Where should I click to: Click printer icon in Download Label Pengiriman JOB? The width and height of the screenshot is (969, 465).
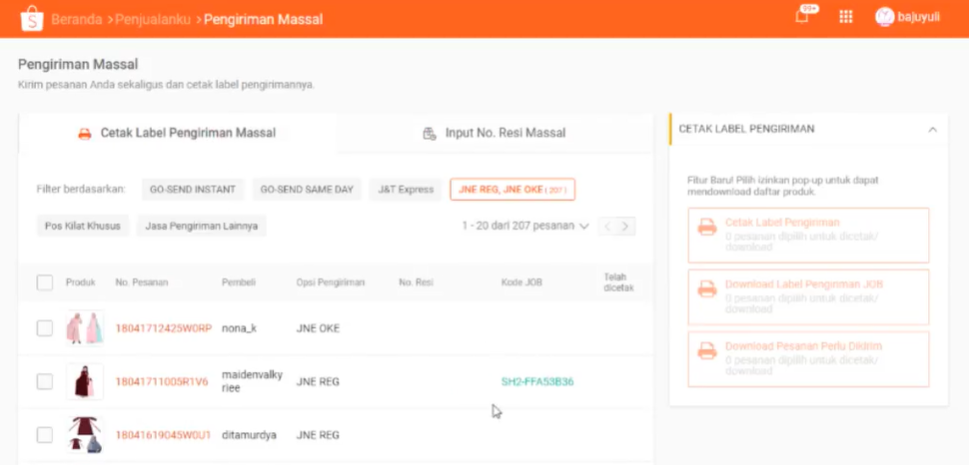click(x=707, y=289)
